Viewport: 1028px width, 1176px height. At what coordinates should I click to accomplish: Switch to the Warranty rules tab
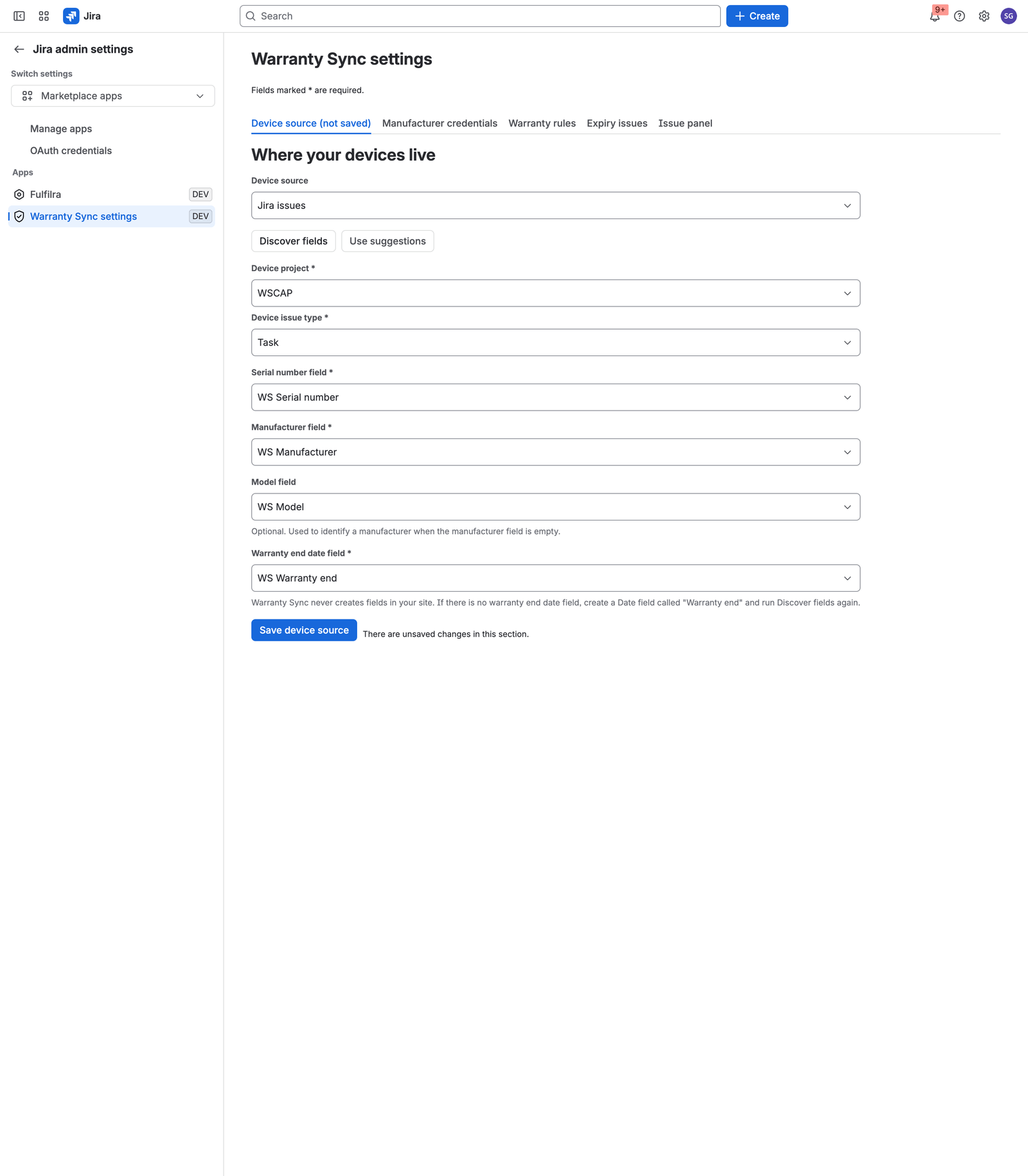pos(542,123)
